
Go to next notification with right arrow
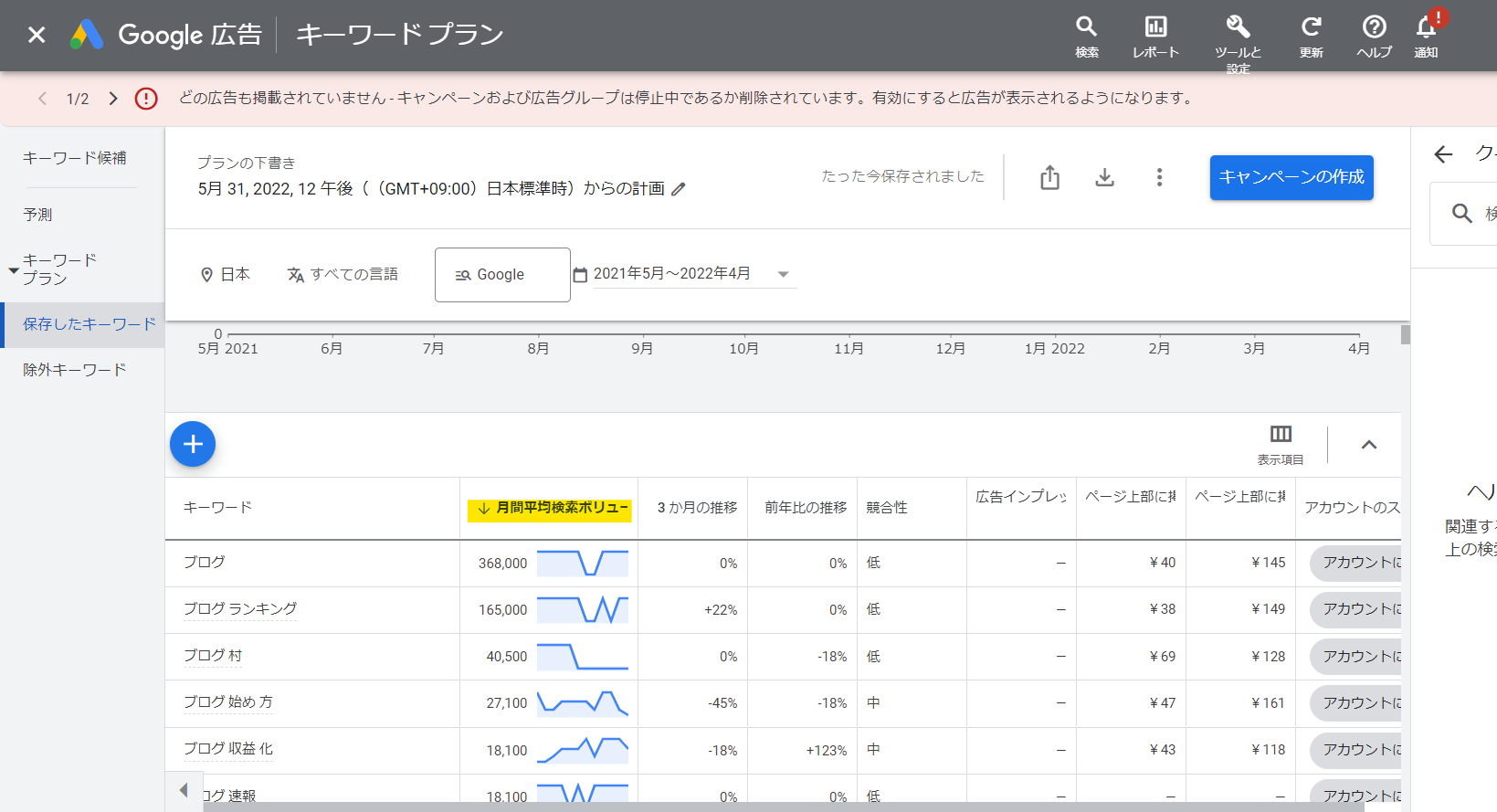coord(113,99)
